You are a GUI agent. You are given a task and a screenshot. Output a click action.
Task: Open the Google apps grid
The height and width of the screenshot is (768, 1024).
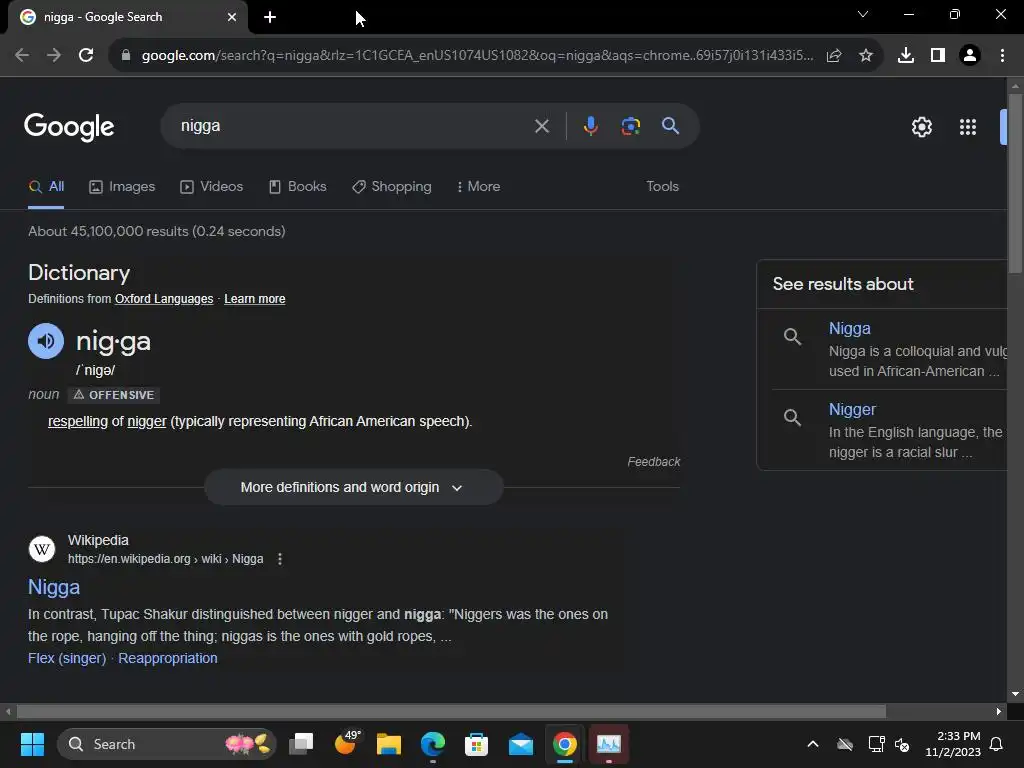[968, 127]
